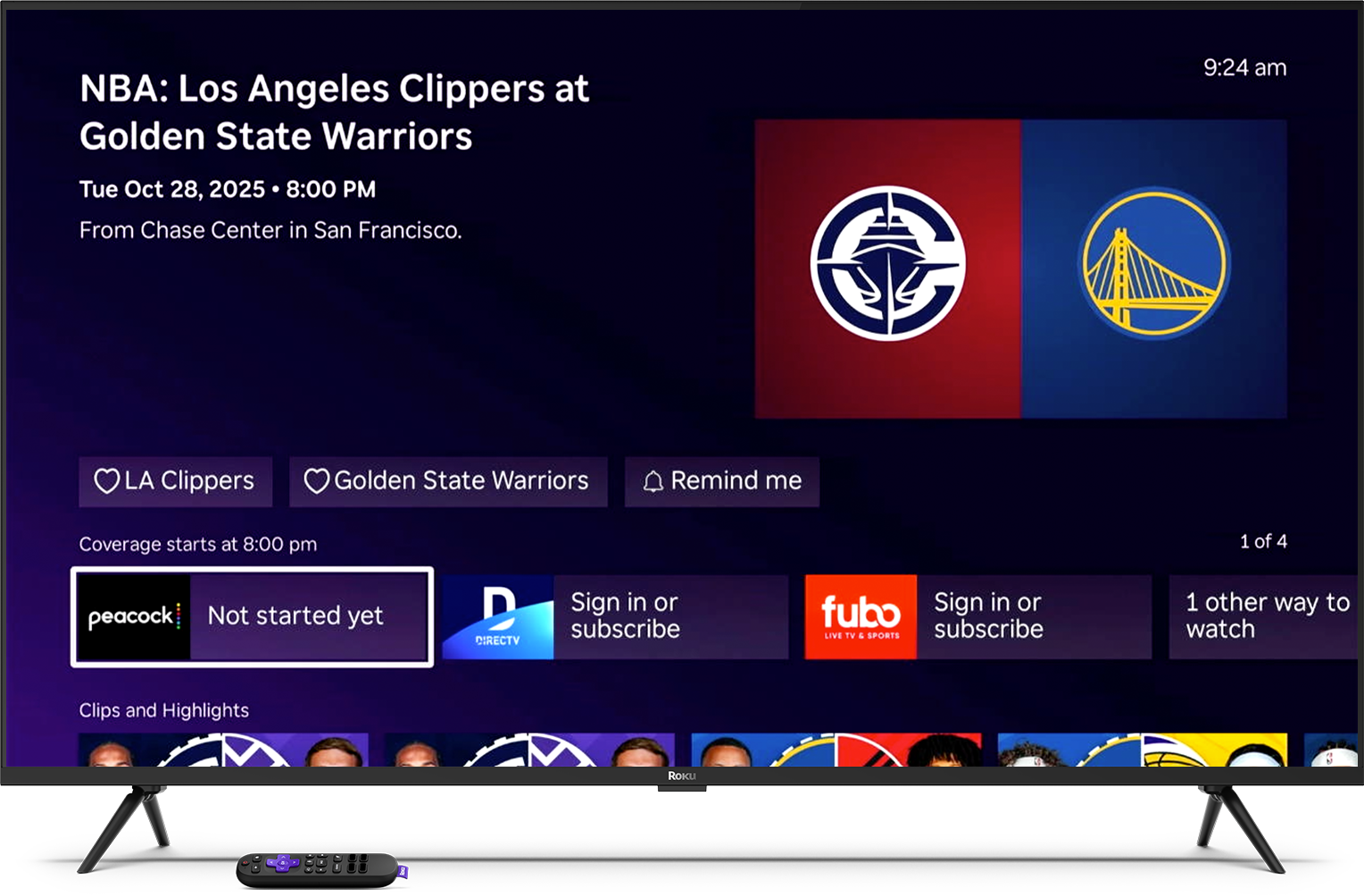Select the Peacock Not started yet tile

pos(251,616)
